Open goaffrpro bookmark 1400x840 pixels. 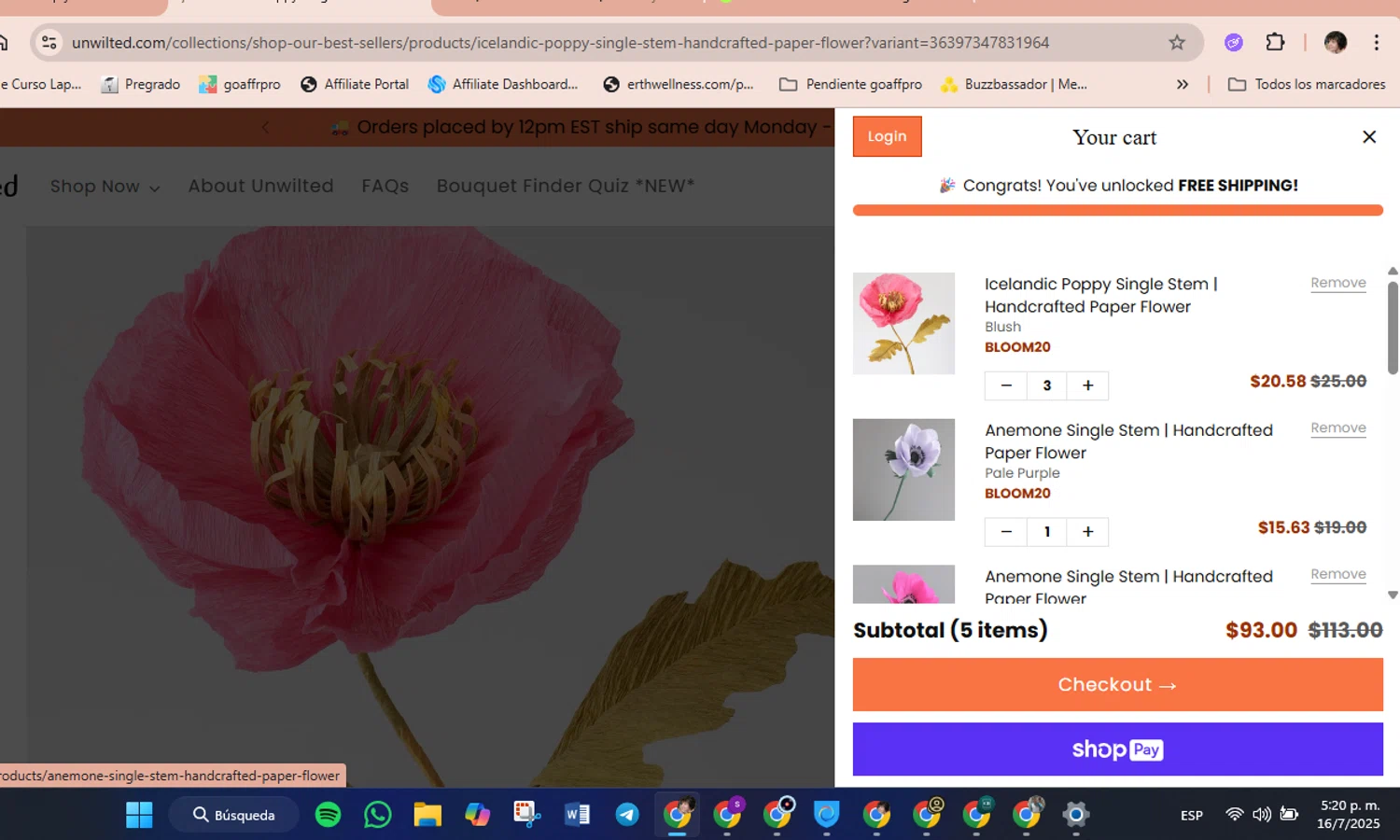240,84
